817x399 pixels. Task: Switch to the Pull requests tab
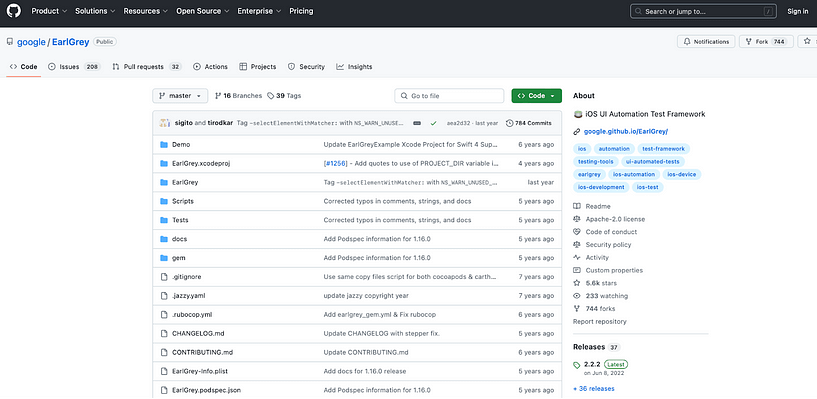pyautogui.click(x=147, y=67)
